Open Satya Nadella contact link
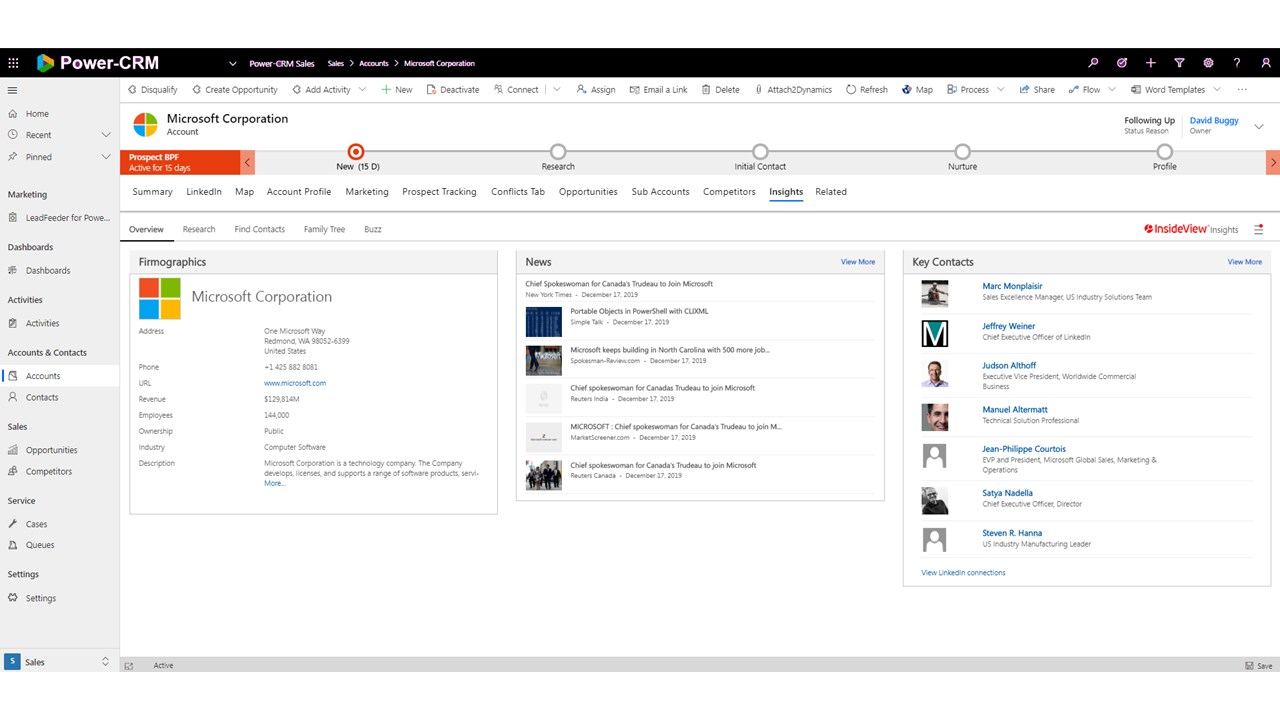The image size is (1280, 720). pos(1007,493)
